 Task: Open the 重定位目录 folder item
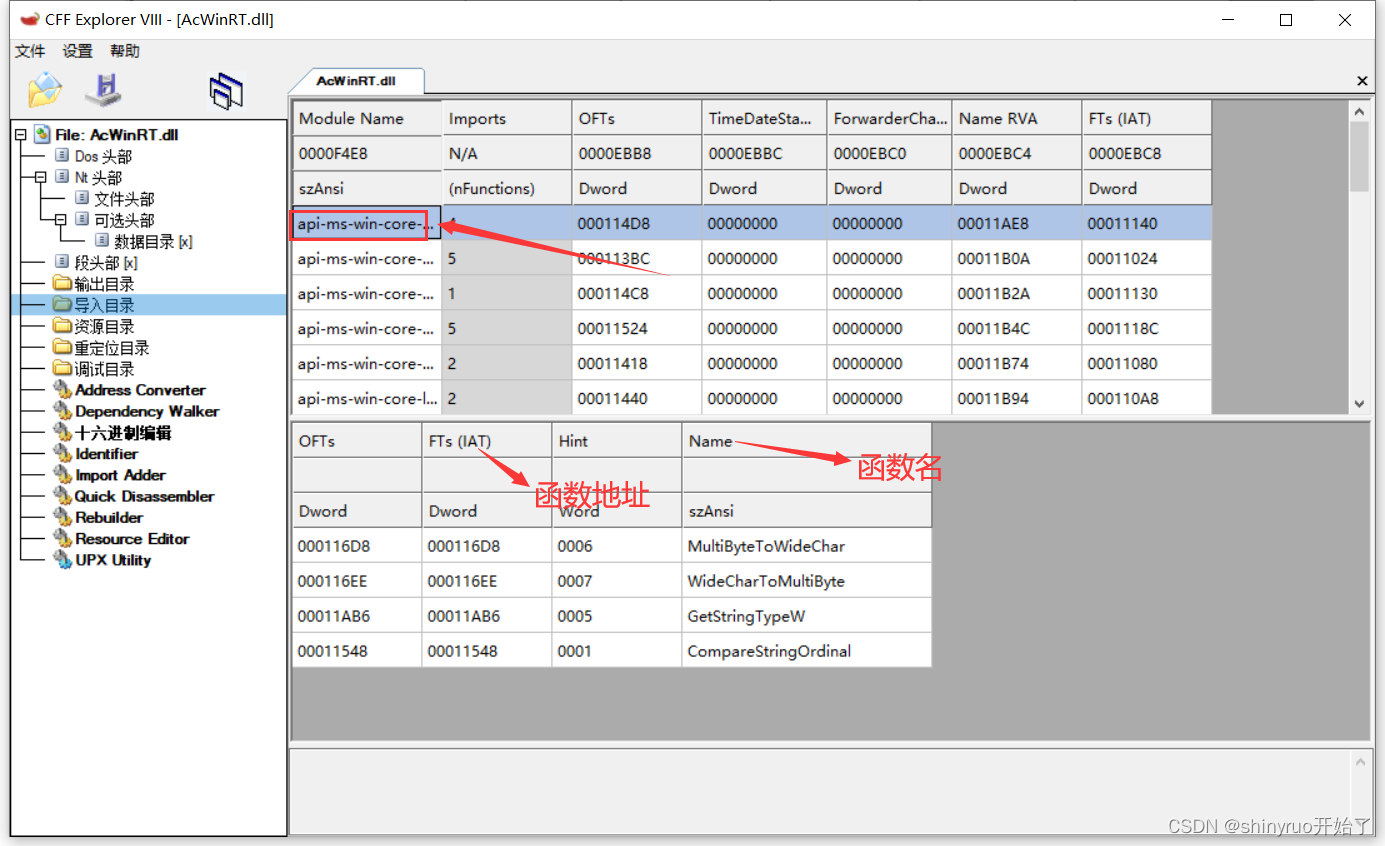click(112, 348)
